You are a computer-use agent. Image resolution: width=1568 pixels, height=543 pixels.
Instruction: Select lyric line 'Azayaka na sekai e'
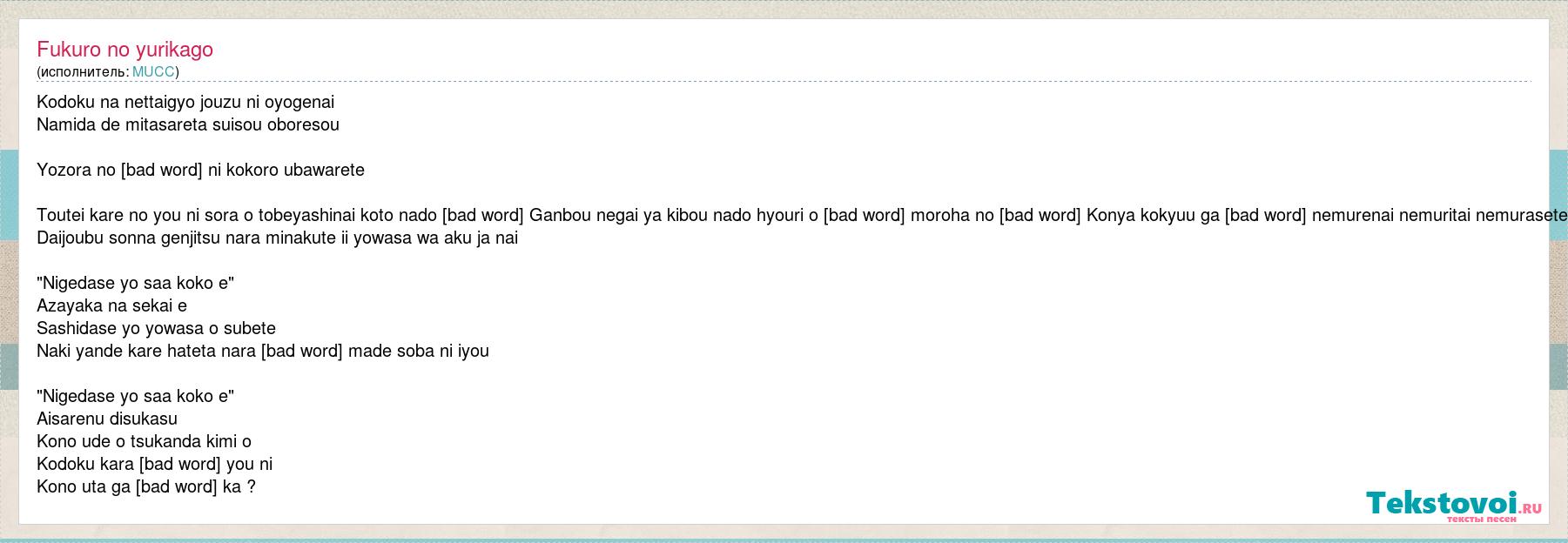[x=112, y=305]
